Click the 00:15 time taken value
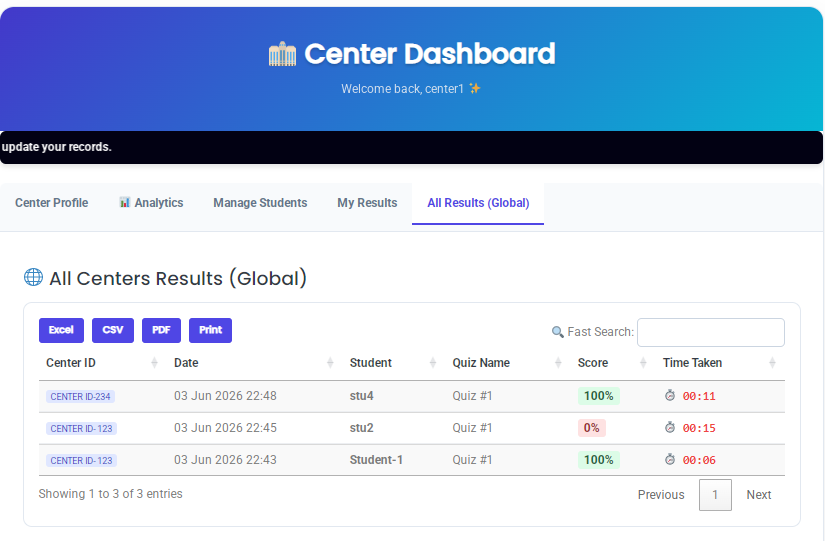Screen dimensions: 825x541 [699, 428]
